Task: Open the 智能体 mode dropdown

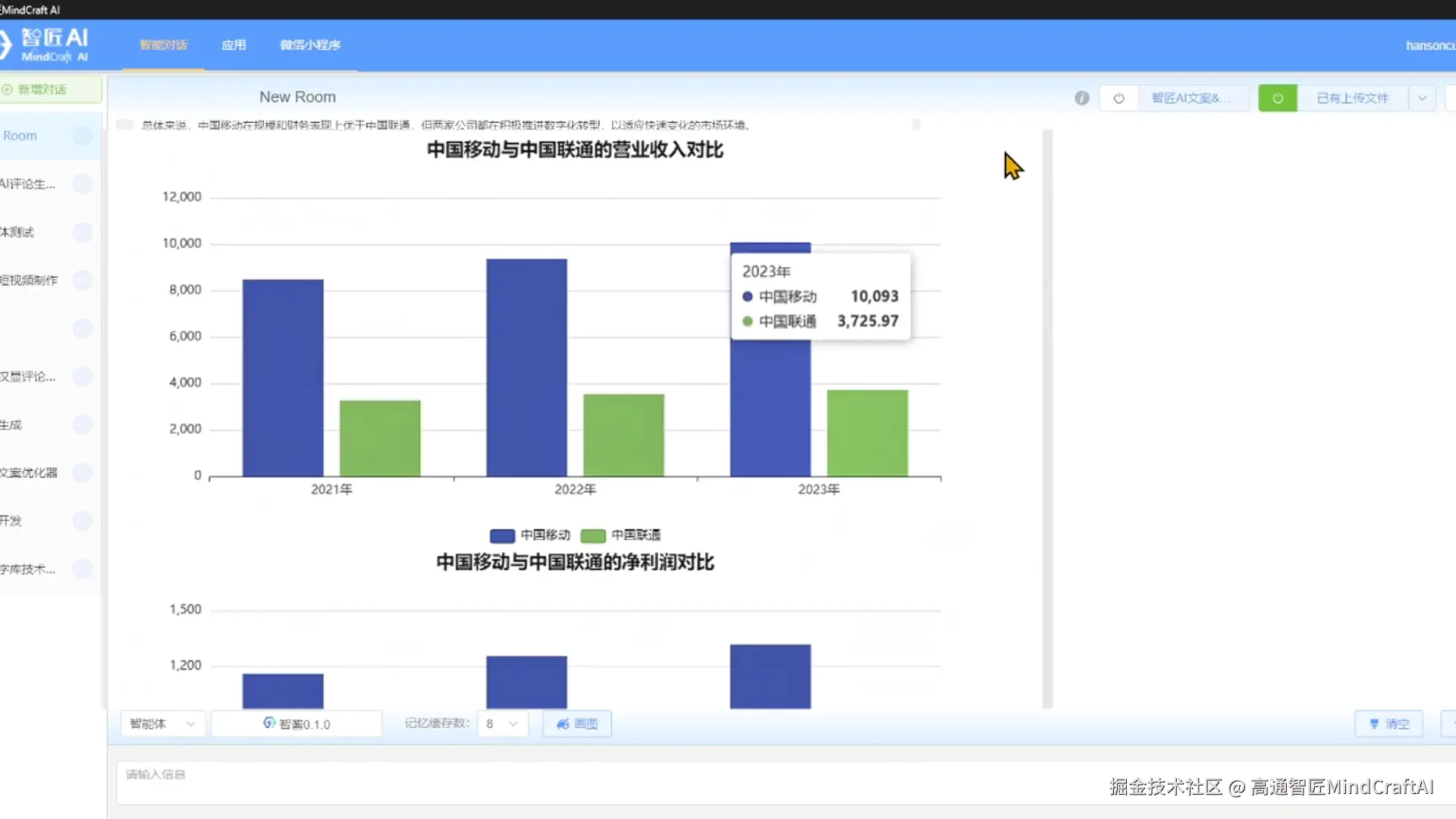Action: point(162,723)
